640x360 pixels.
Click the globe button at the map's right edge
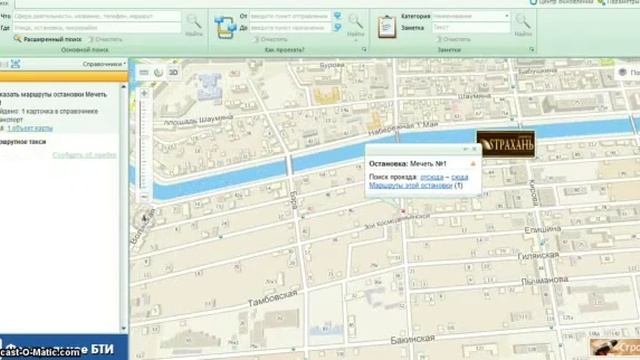pyautogui.click(x=622, y=72)
